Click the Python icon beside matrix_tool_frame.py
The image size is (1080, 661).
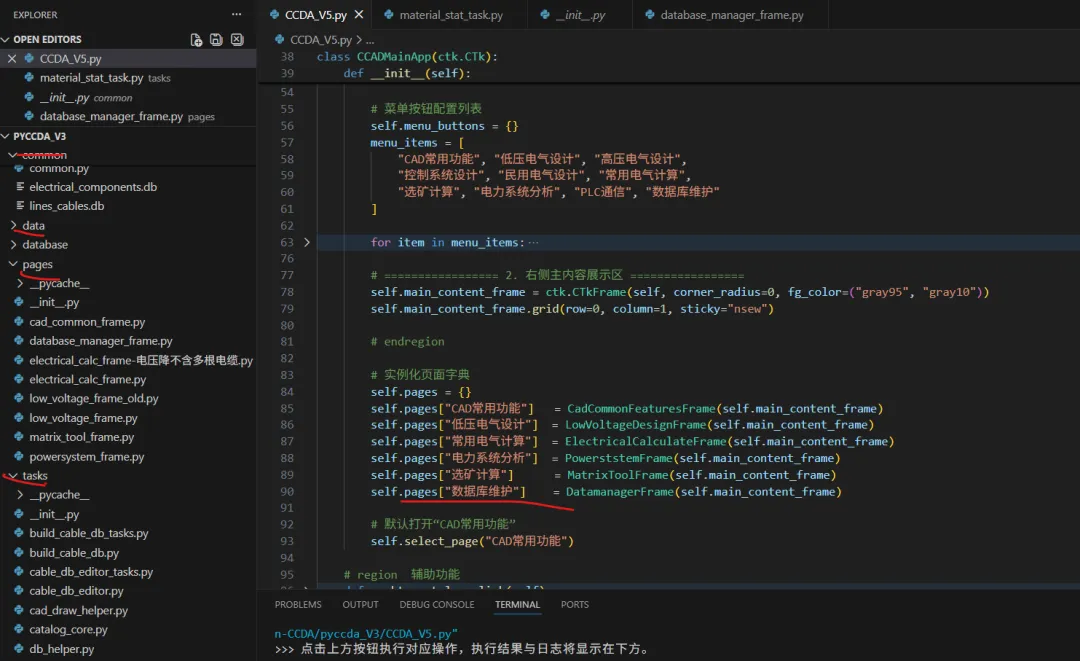[x=19, y=437]
